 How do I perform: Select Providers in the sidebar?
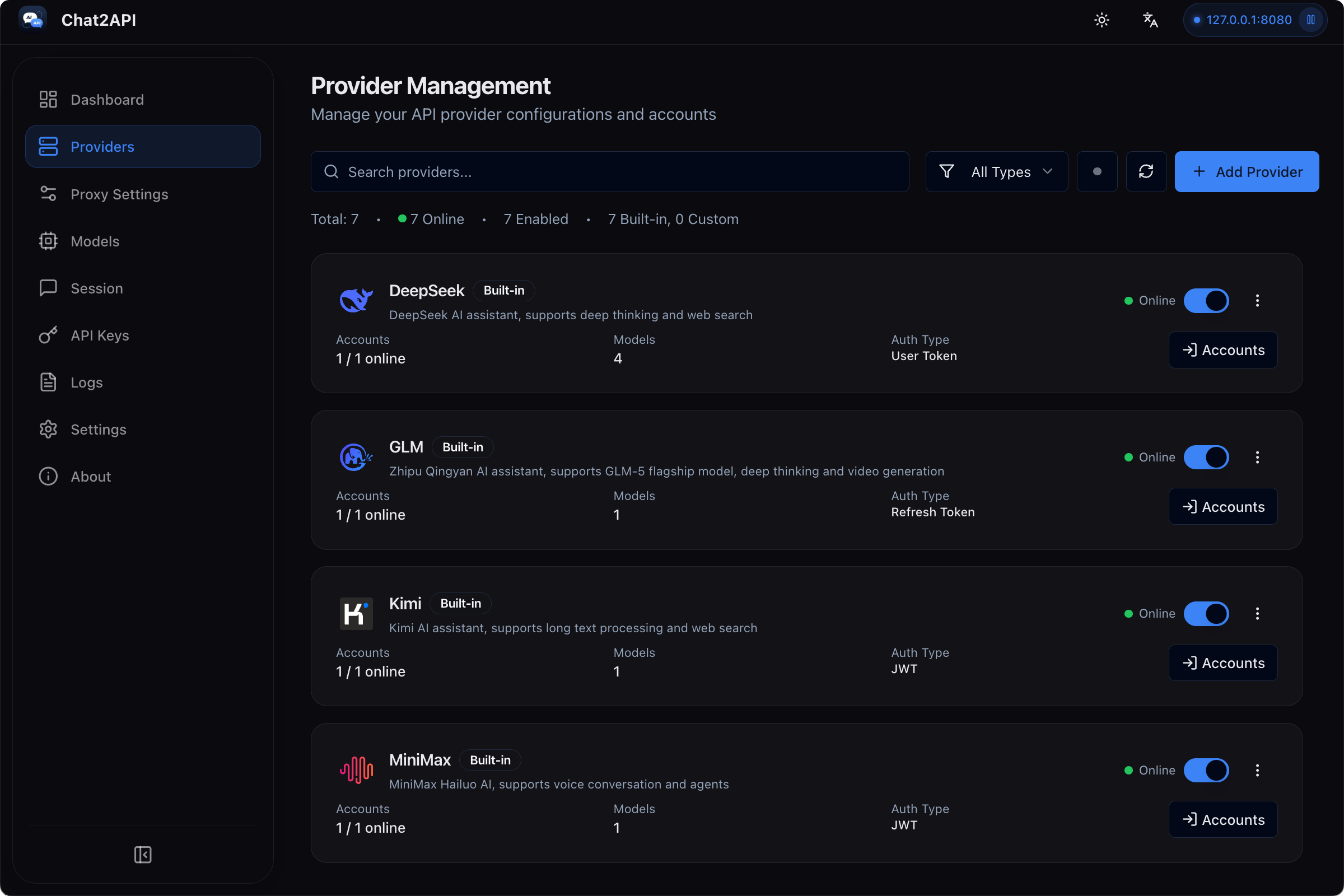[x=143, y=147]
